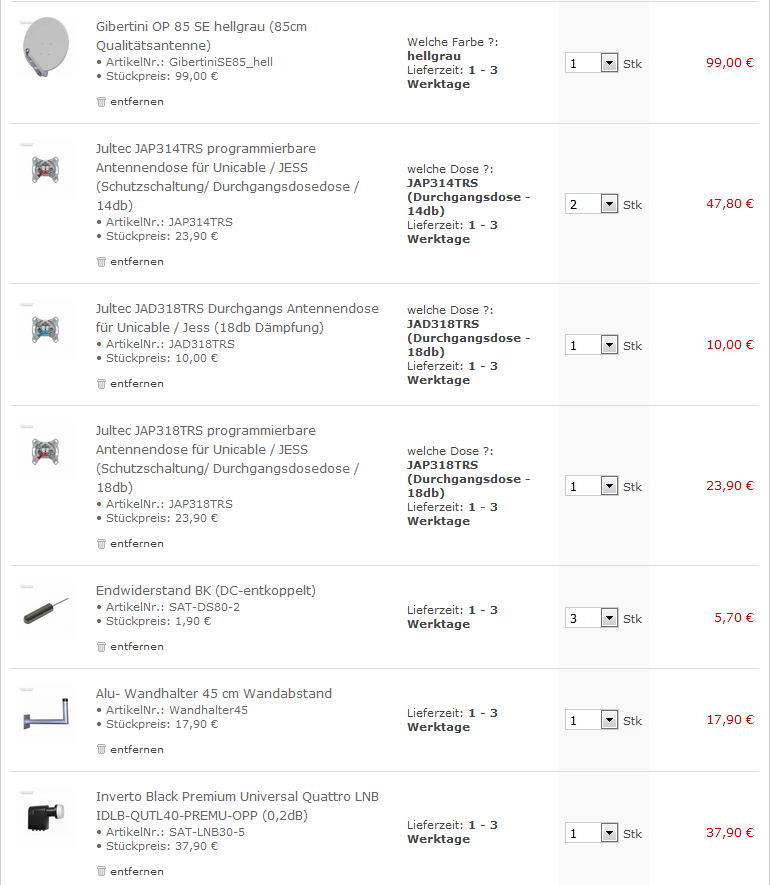Click trash icon beside Jultec JAP314TRS
This screenshot has height=885, width=771.
pos(101,261)
